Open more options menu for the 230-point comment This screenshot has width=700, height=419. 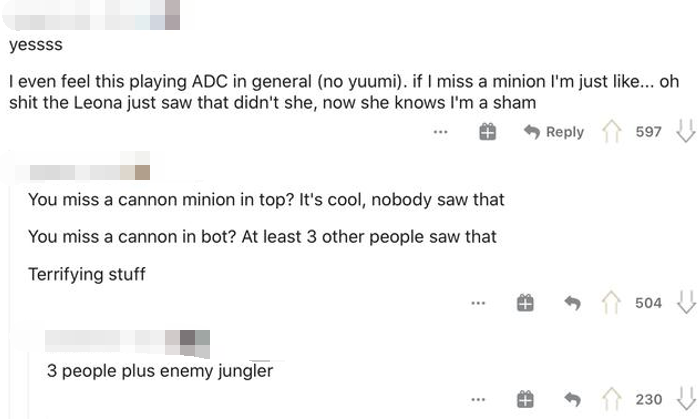coord(479,399)
